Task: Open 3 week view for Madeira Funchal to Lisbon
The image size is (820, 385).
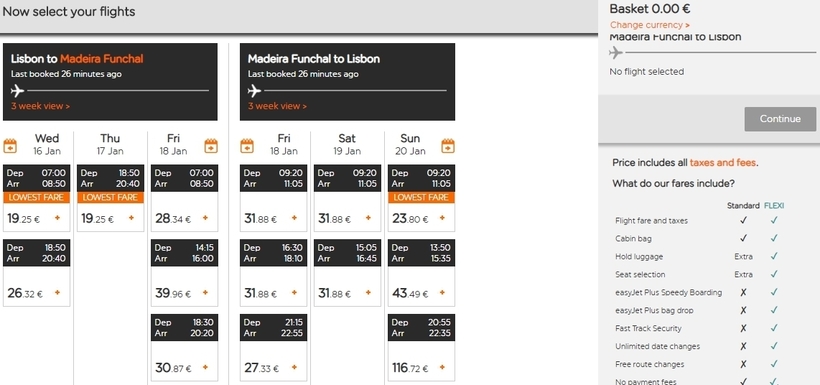Action: click(277, 106)
